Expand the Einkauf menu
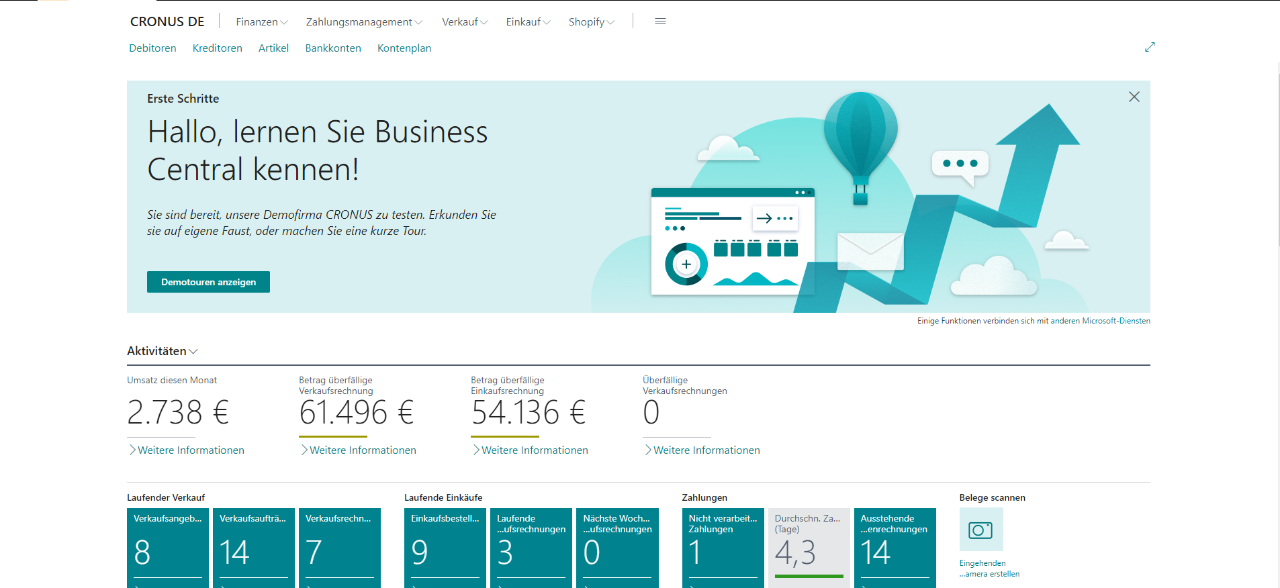 pyautogui.click(x=528, y=22)
